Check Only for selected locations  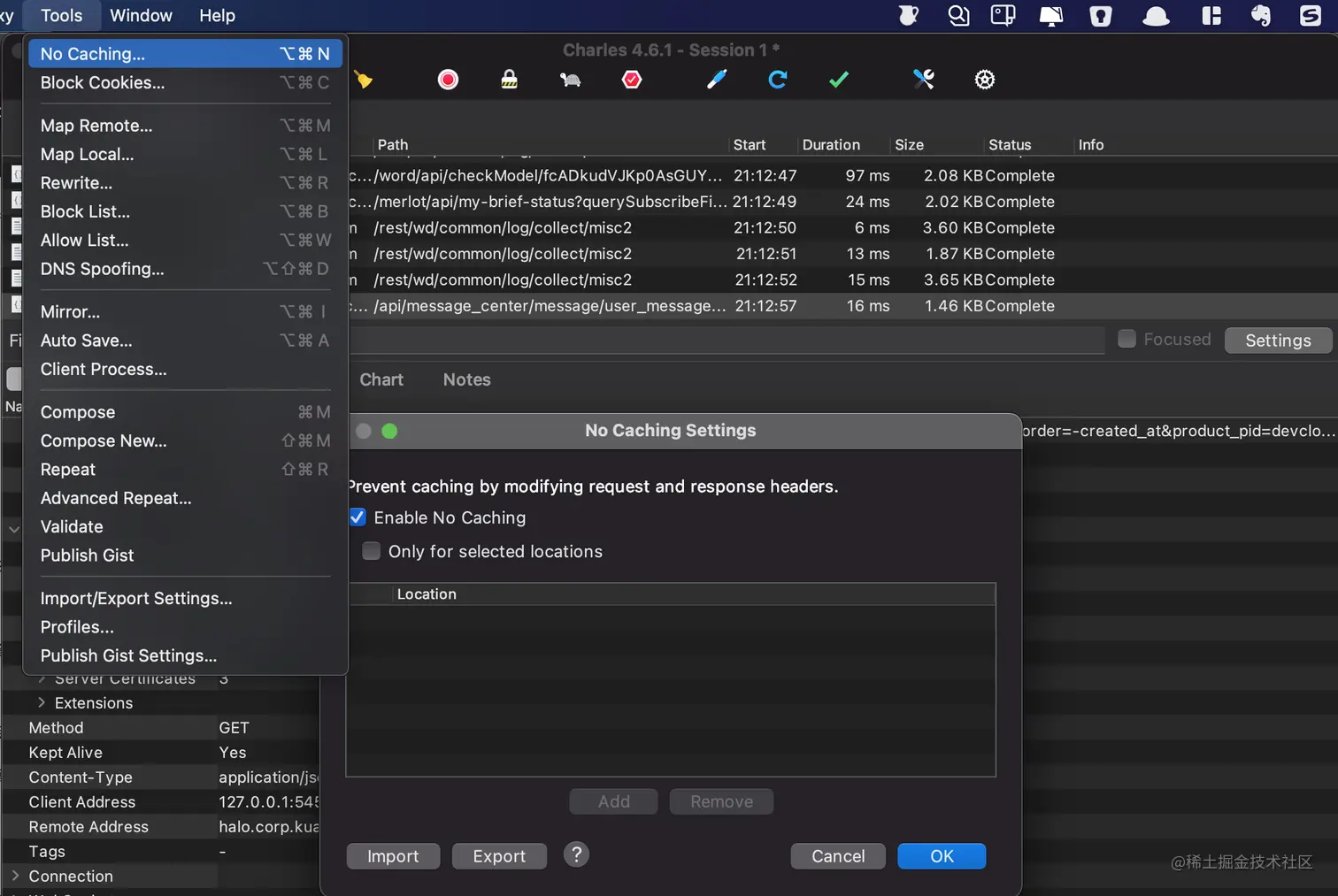pyautogui.click(x=372, y=551)
